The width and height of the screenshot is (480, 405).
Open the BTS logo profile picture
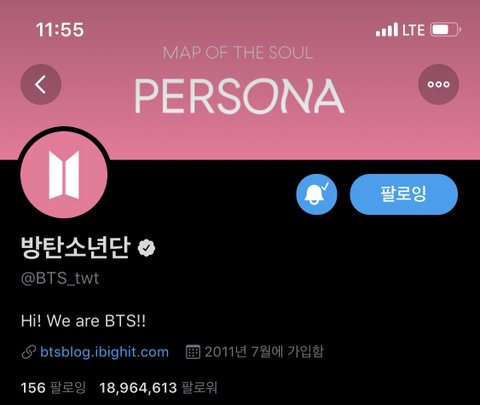(x=64, y=174)
